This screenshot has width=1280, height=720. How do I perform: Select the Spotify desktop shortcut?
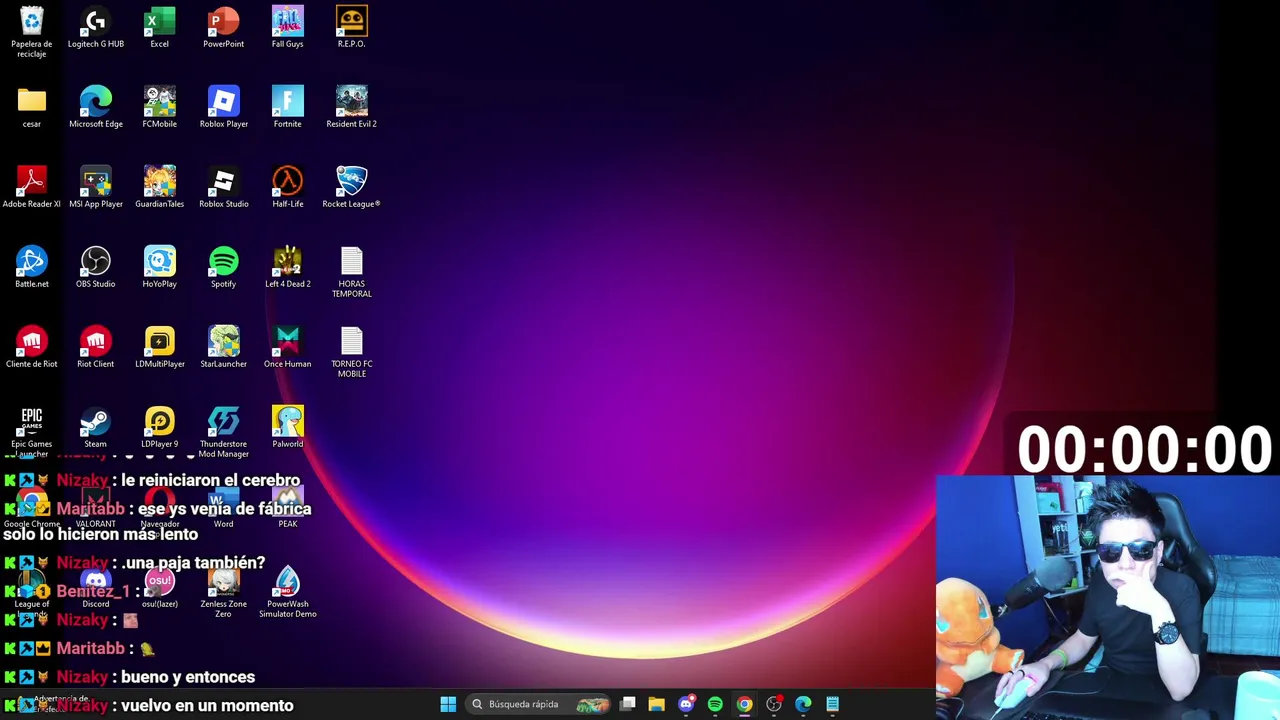pyautogui.click(x=224, y=268)
